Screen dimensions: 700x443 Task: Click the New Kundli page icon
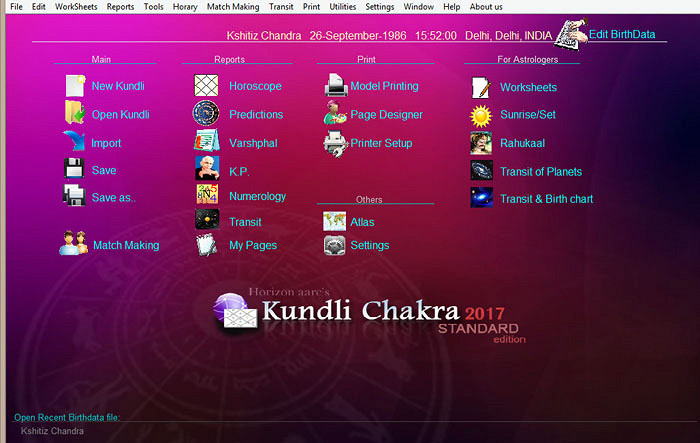click(x=75, y=86)
